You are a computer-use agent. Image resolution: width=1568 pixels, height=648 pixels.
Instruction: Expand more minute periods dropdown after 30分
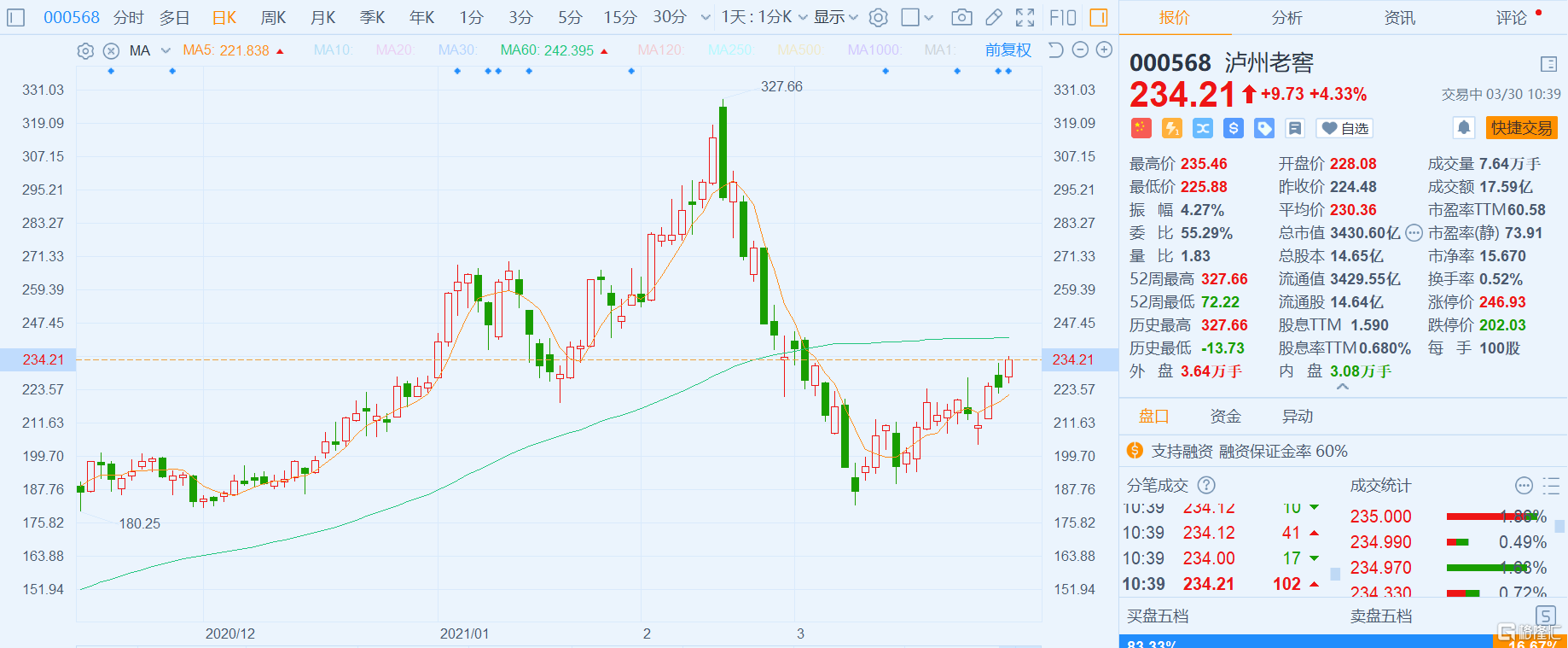point(705,17)
